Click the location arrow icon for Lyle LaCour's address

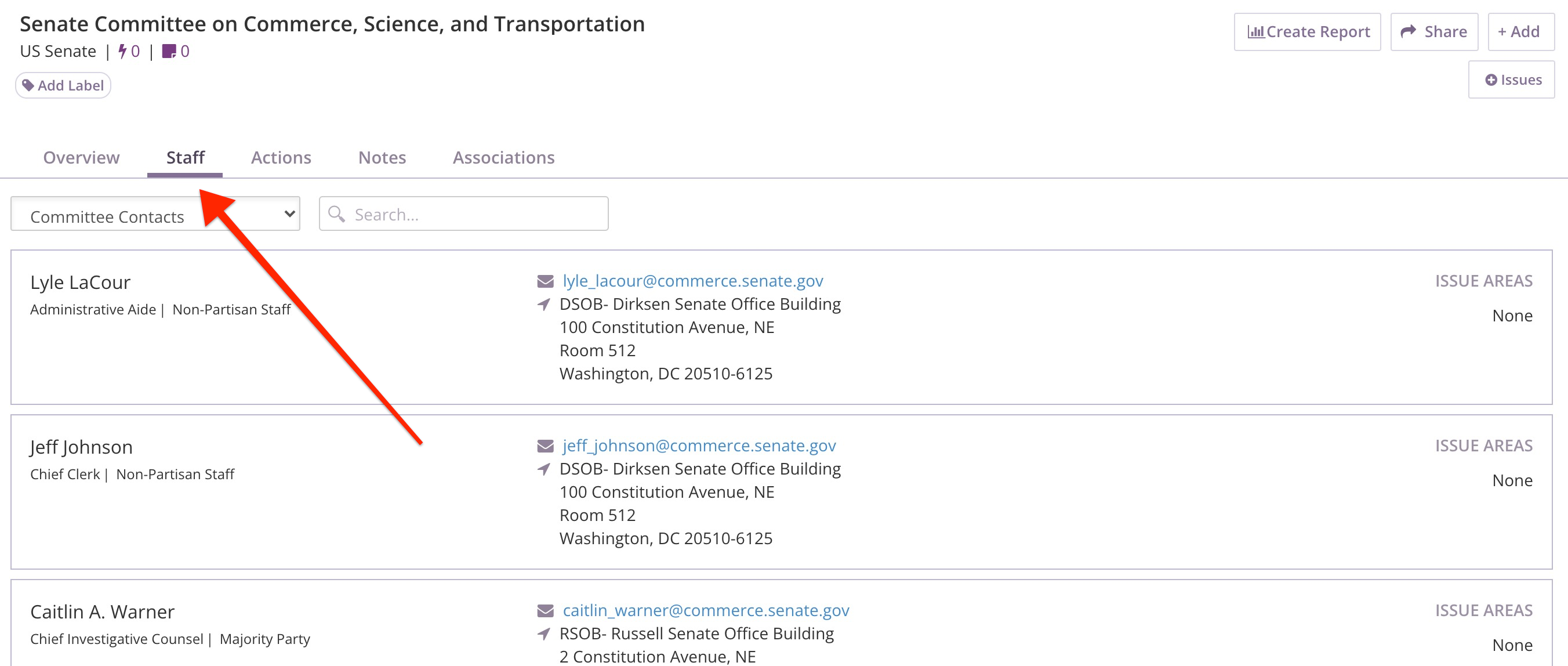544,305
